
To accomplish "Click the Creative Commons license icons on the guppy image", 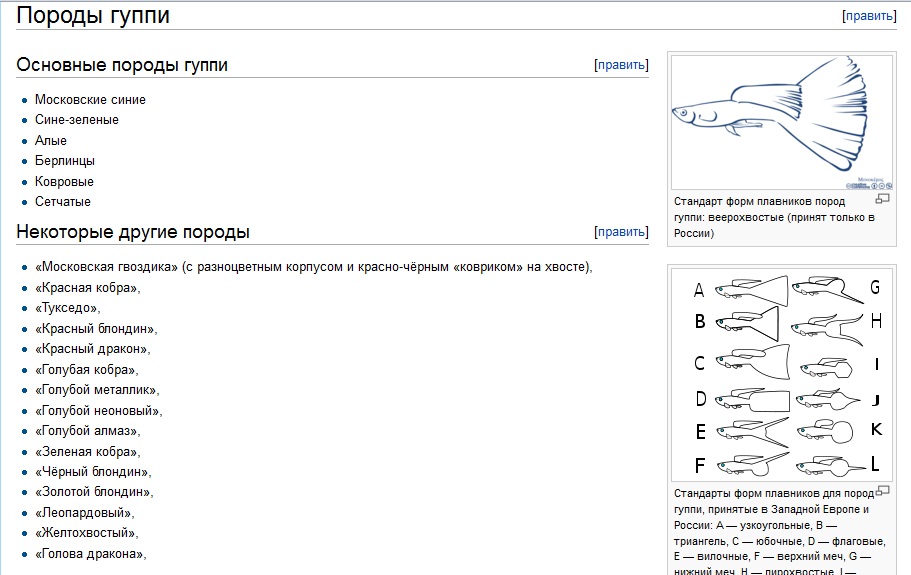I will coord(869,184).
